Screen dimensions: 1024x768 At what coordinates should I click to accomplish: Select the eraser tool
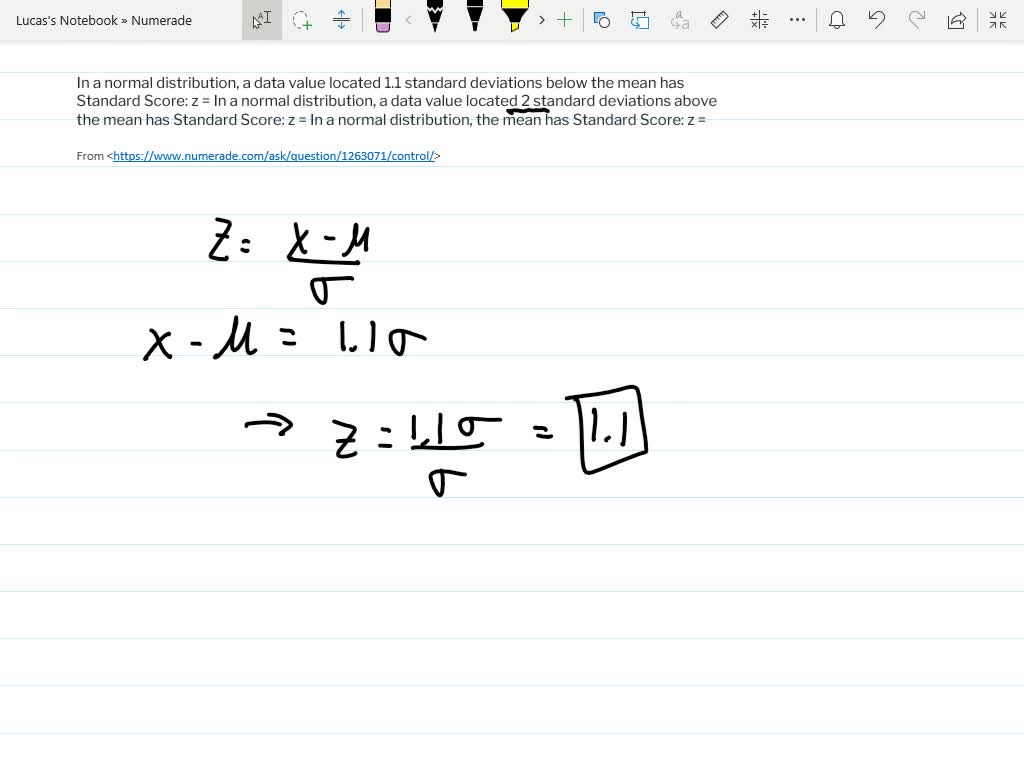[383, 17]
